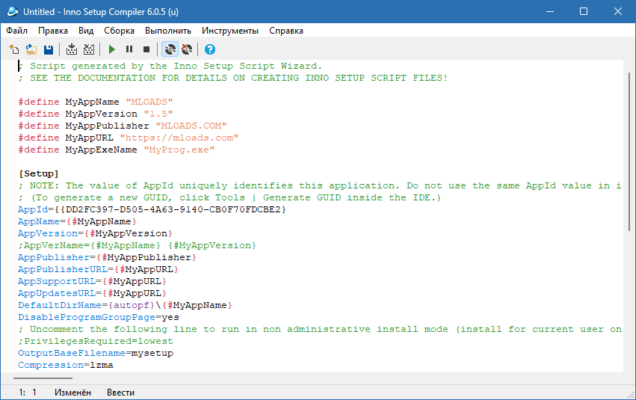Click the Inno Setup title bar app icon
Viewport: 636px width, 400px height.
(x=13, y=11)
